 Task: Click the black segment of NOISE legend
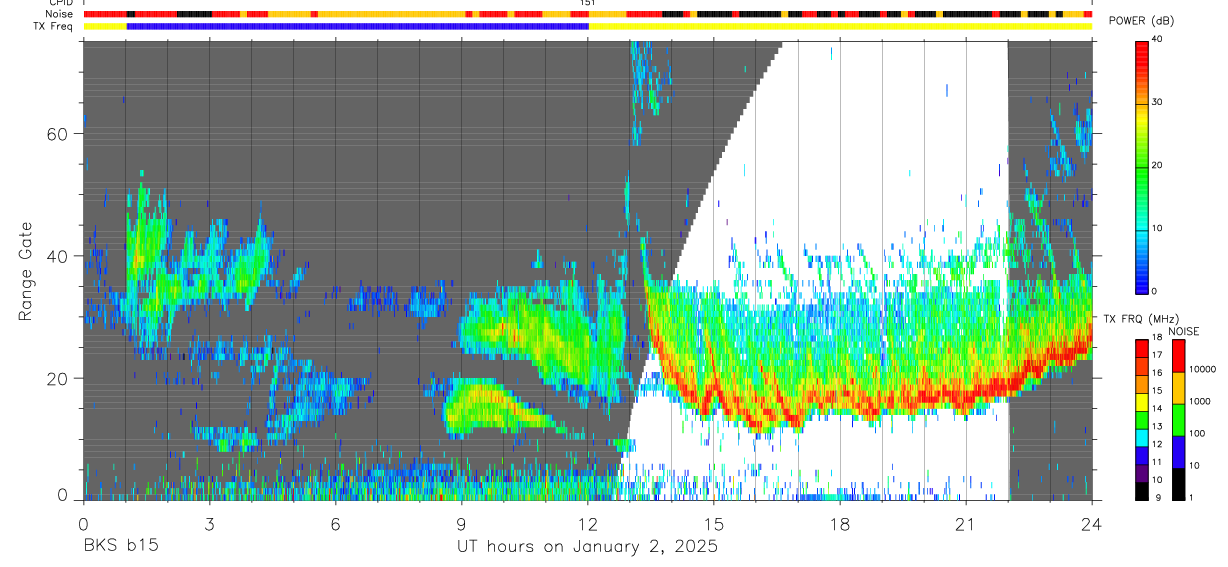click(1178, 484)
